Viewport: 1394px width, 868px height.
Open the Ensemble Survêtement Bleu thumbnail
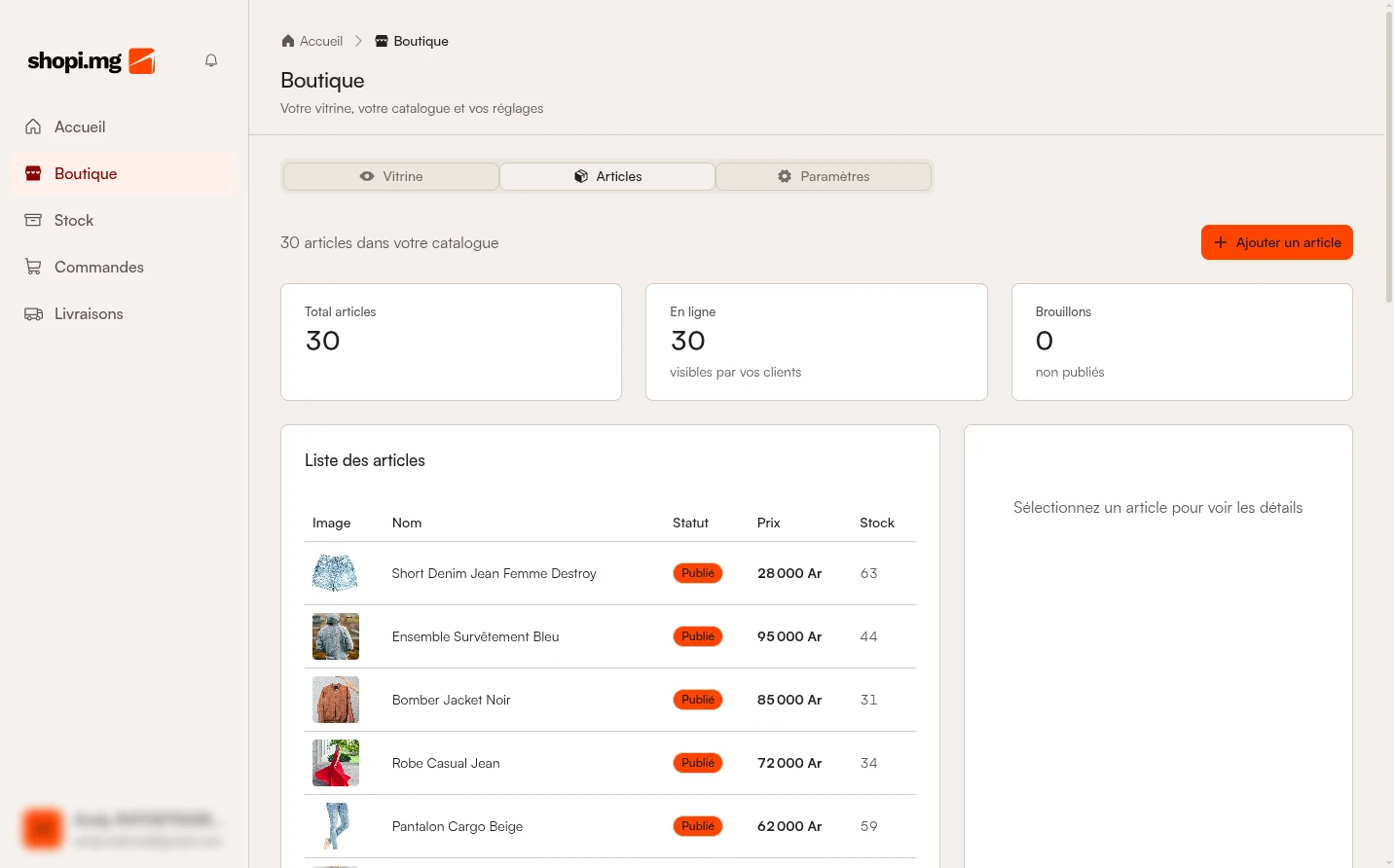click(x=336, y=636)
